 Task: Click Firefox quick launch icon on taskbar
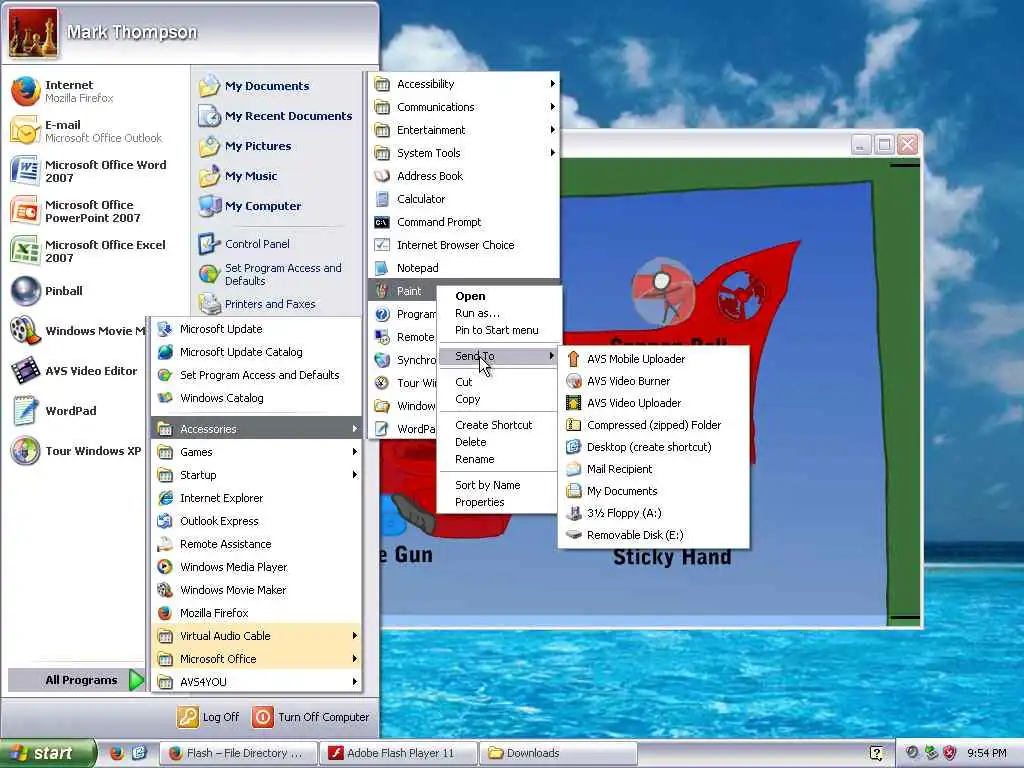[117, 753]
